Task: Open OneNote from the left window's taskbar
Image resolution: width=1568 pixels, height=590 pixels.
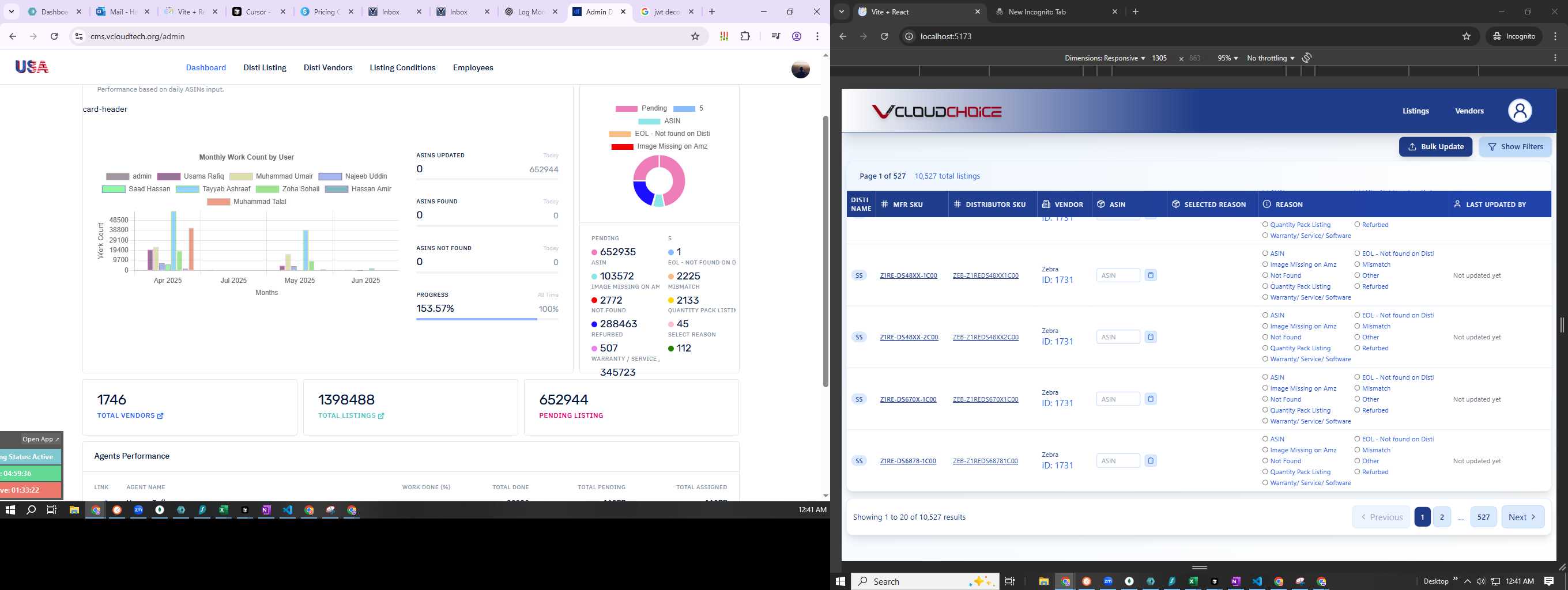Action: pyautogui.click(x=266, y=510)
